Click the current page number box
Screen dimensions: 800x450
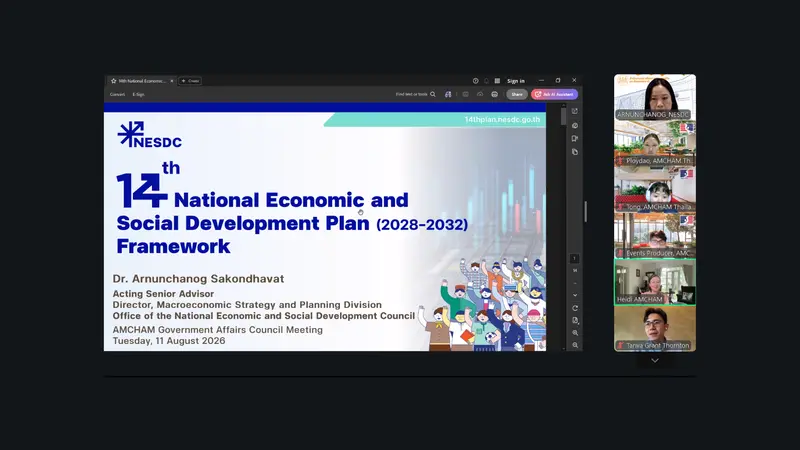pos(574,258)
